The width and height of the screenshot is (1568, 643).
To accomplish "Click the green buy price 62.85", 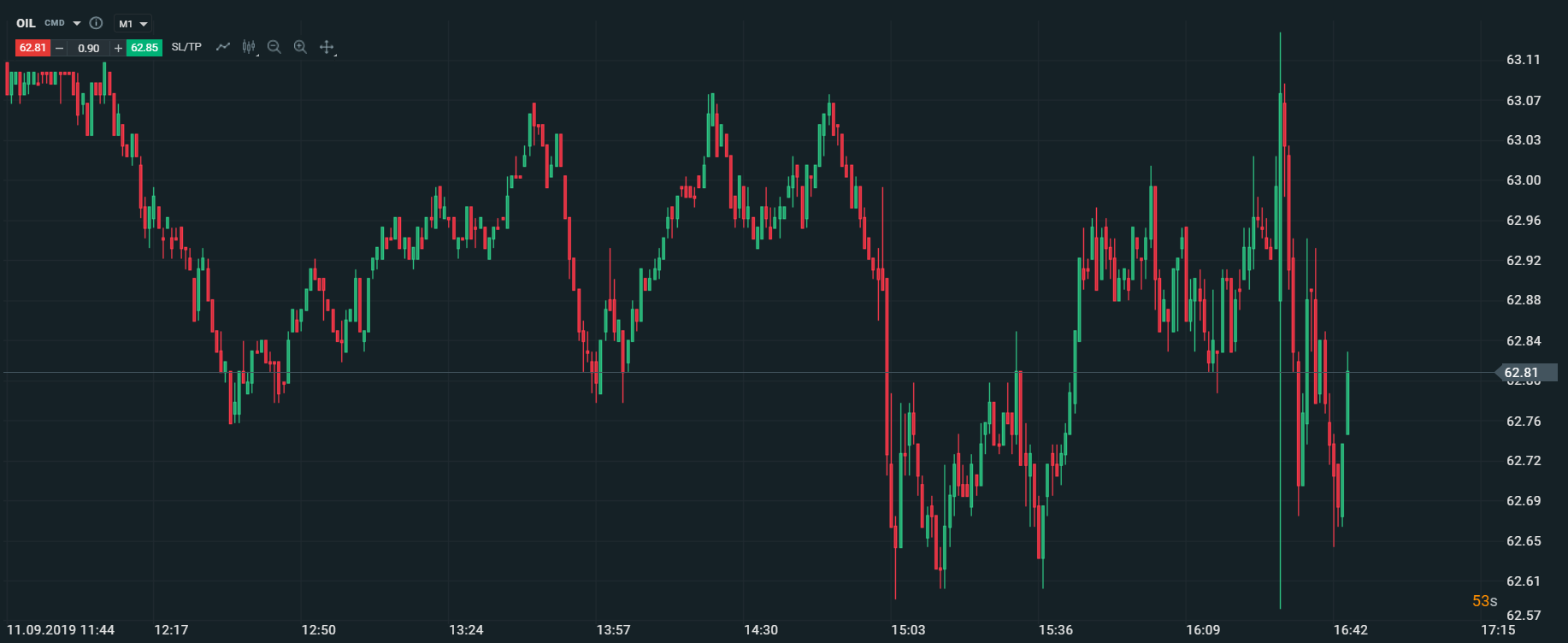I will (144, 48).
